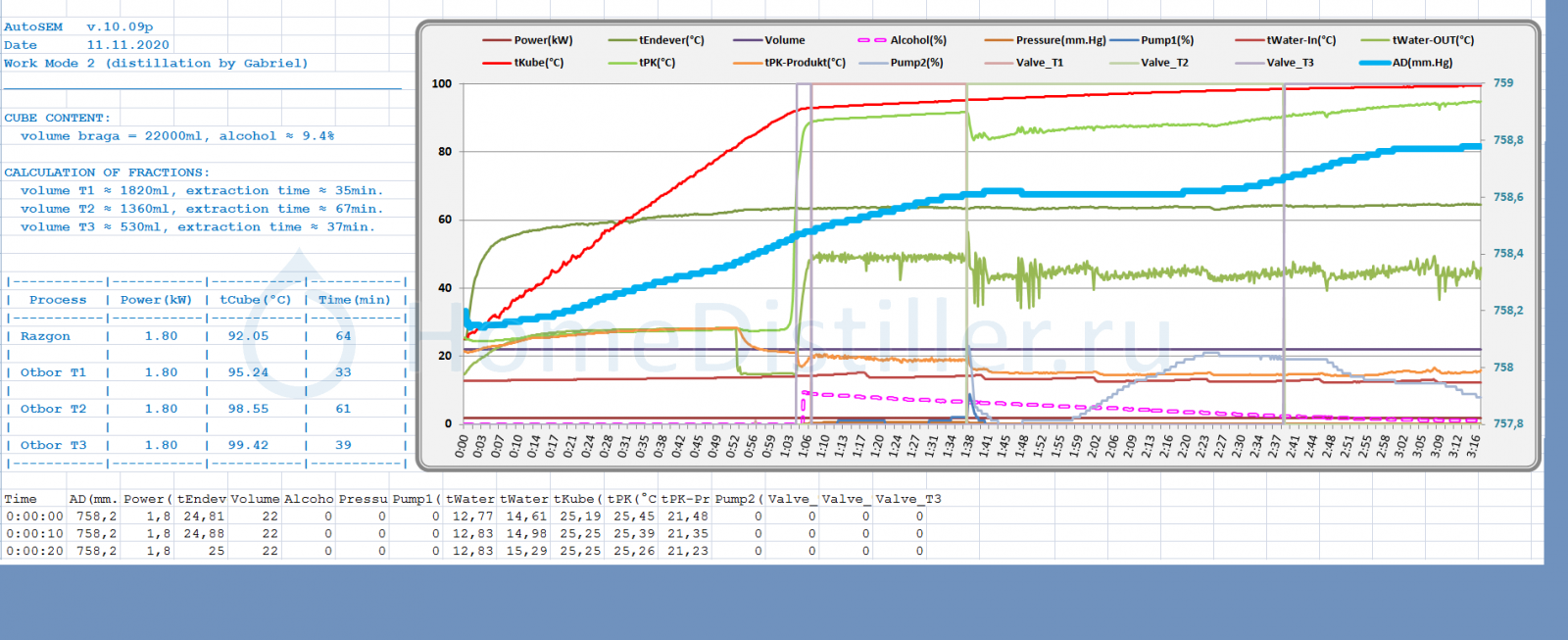Select the Time column header cell
This screenshot has width=1568, height=640.
pyautogui.click(x=21, y=499)
